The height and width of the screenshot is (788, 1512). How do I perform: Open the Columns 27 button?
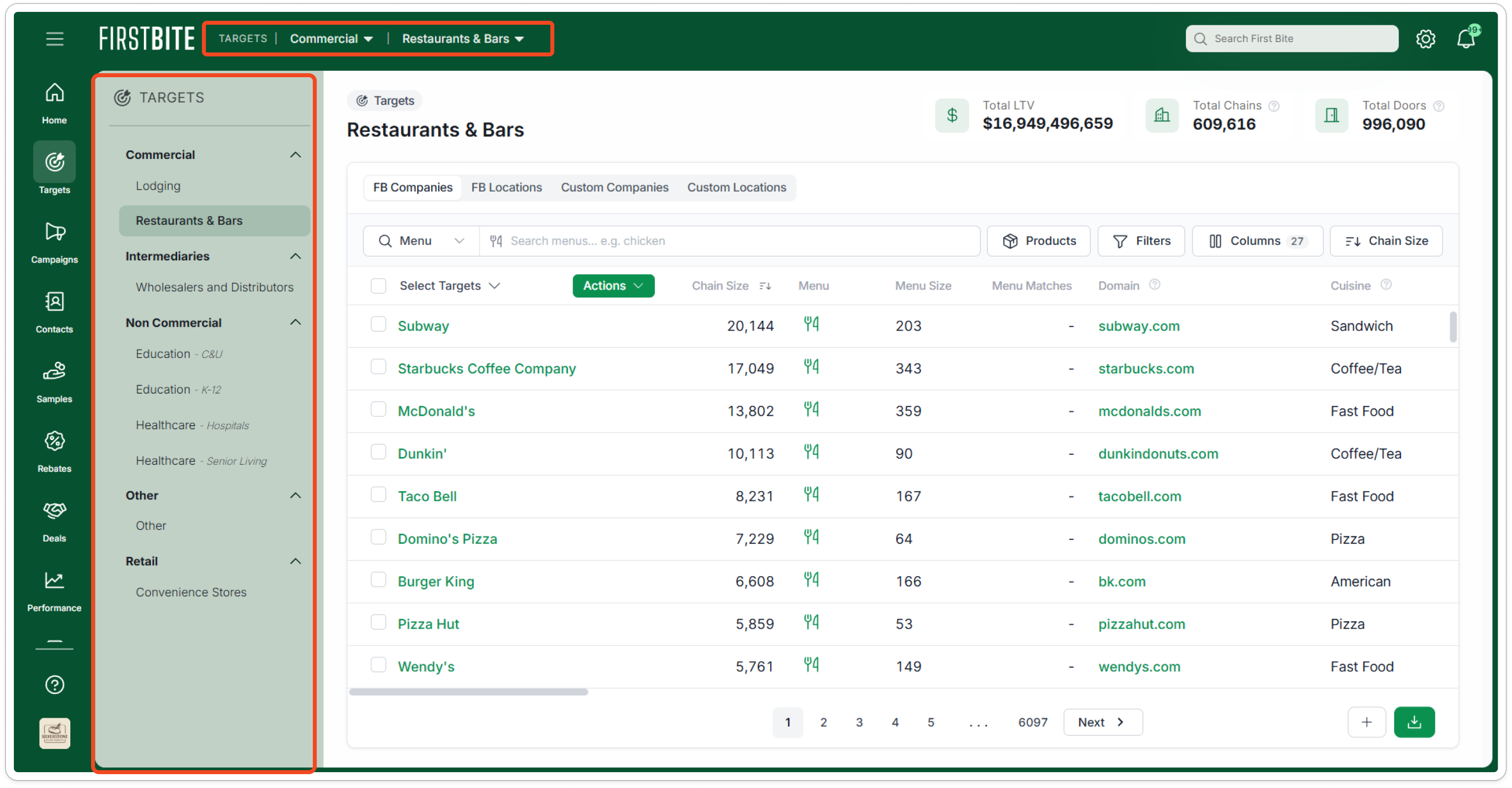pos(1257,242)
